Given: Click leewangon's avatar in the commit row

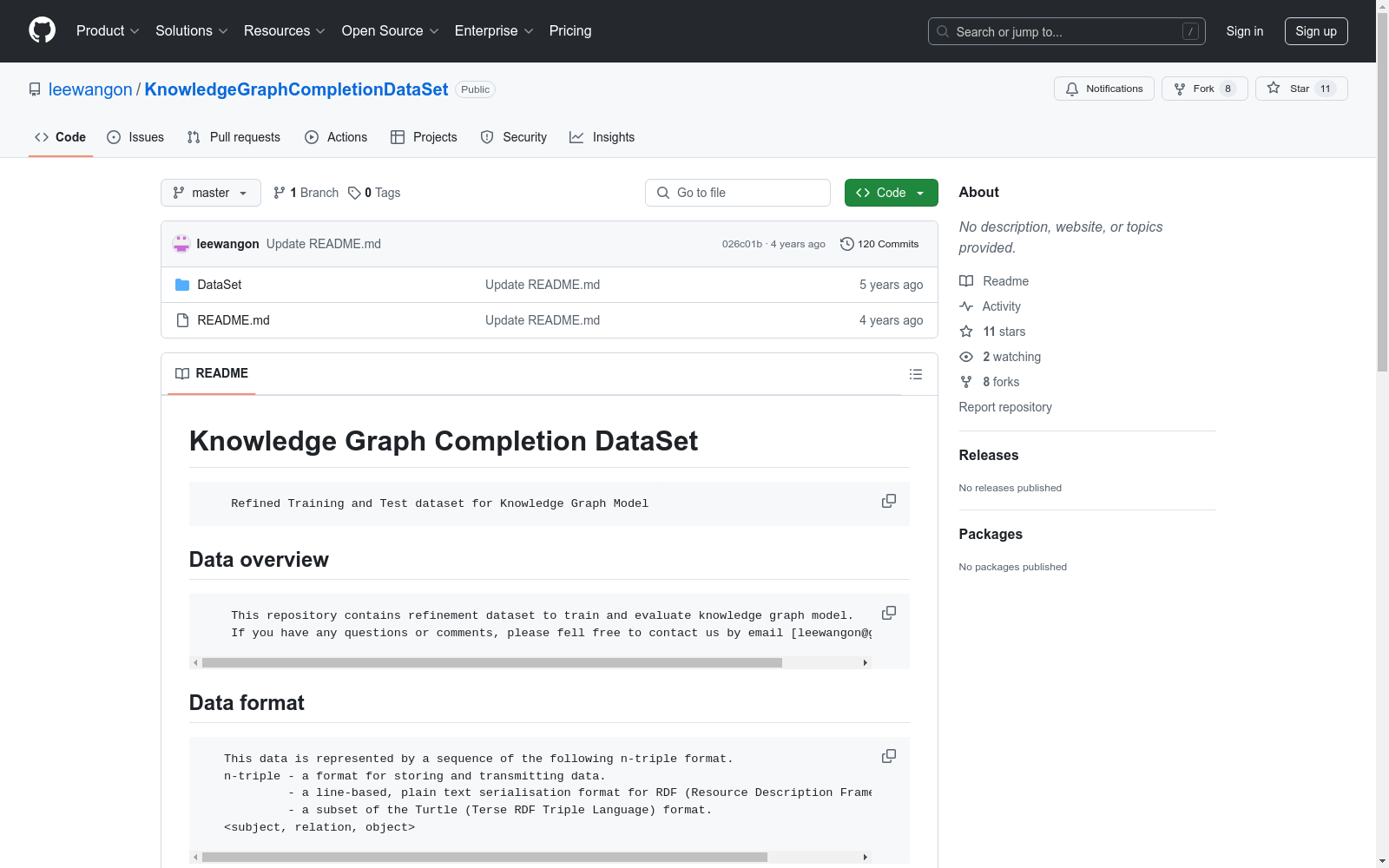Looking at the screenshot, I should click(181, 244).
